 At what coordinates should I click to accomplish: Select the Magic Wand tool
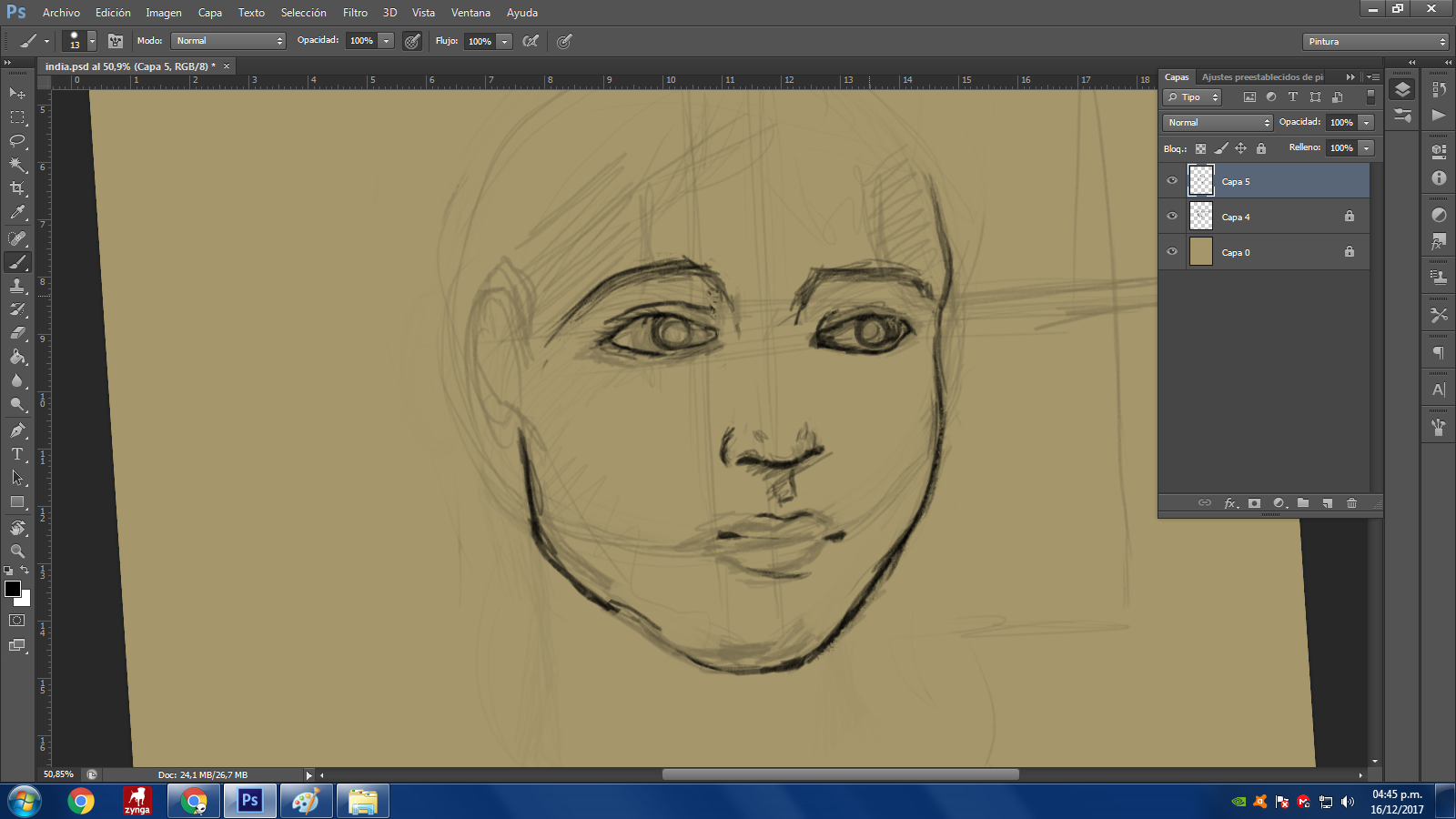(x=17, y=165)
